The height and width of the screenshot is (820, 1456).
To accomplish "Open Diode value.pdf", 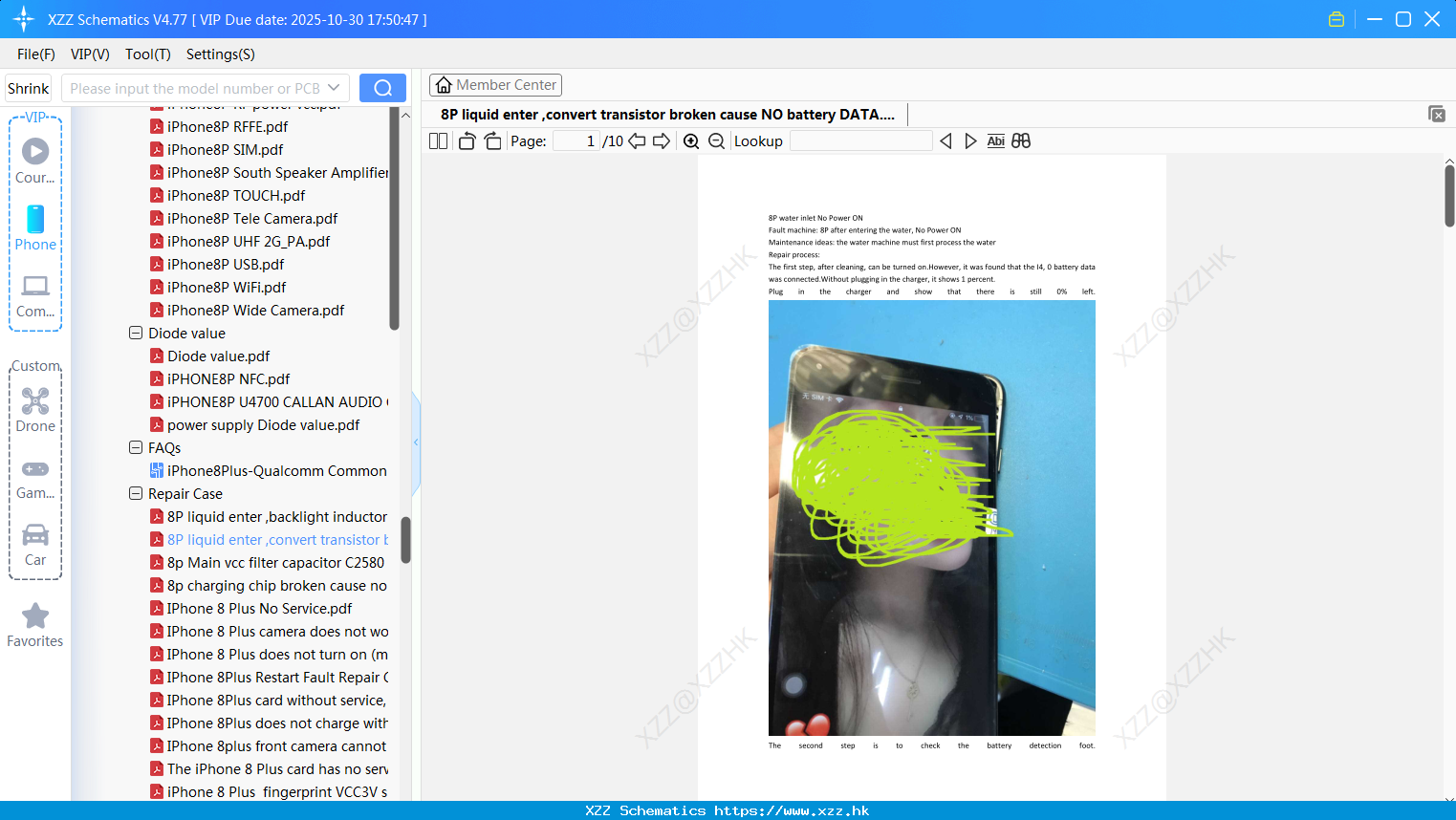I will click(218, 356).
